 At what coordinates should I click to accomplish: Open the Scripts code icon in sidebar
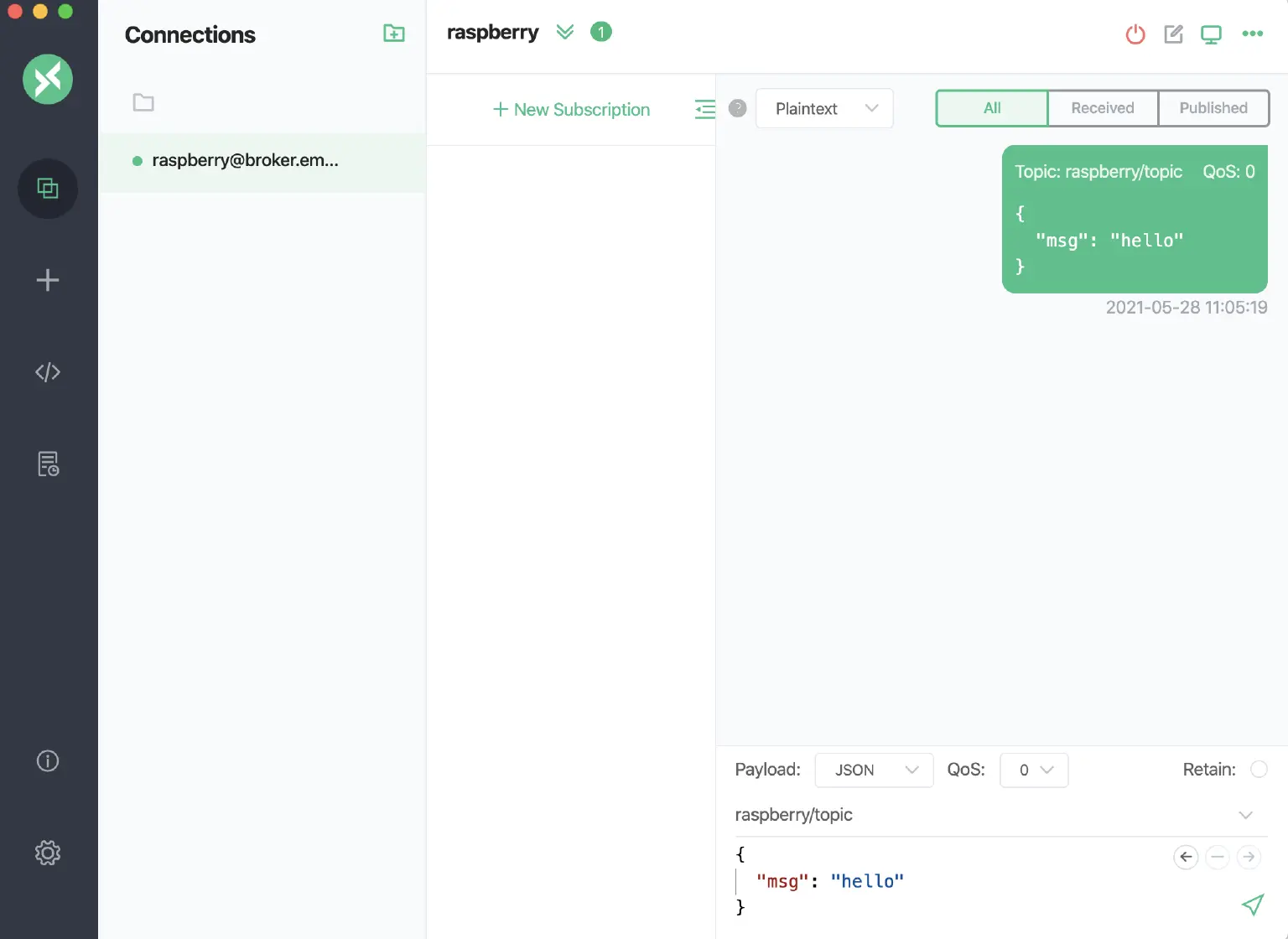click(48, 372)
